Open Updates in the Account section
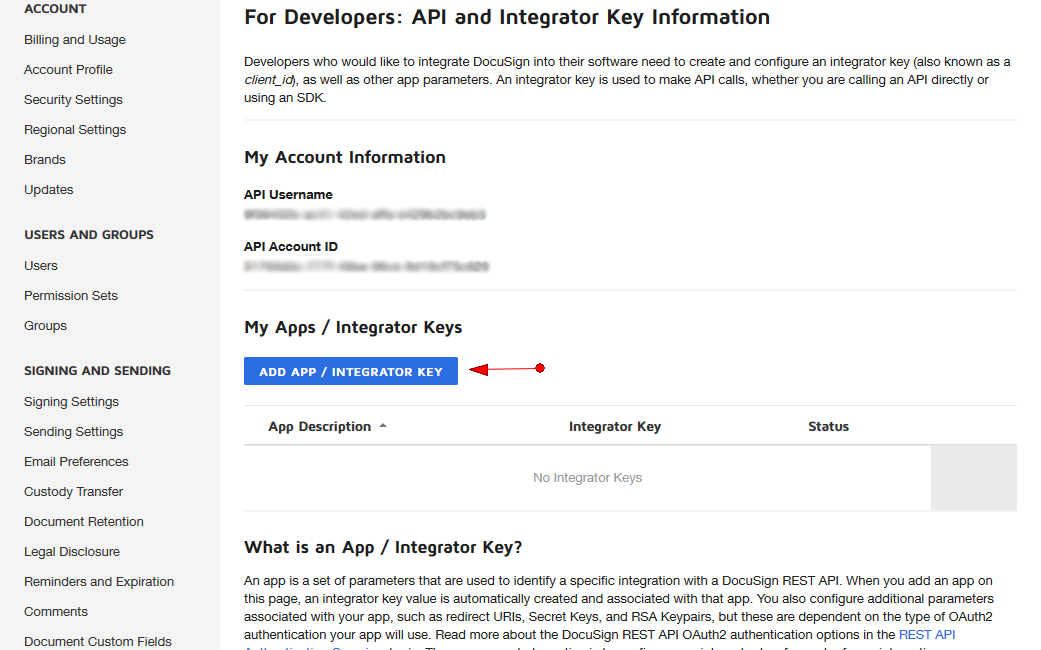This screenshot has width=1041, height=650. pos(48,189)
